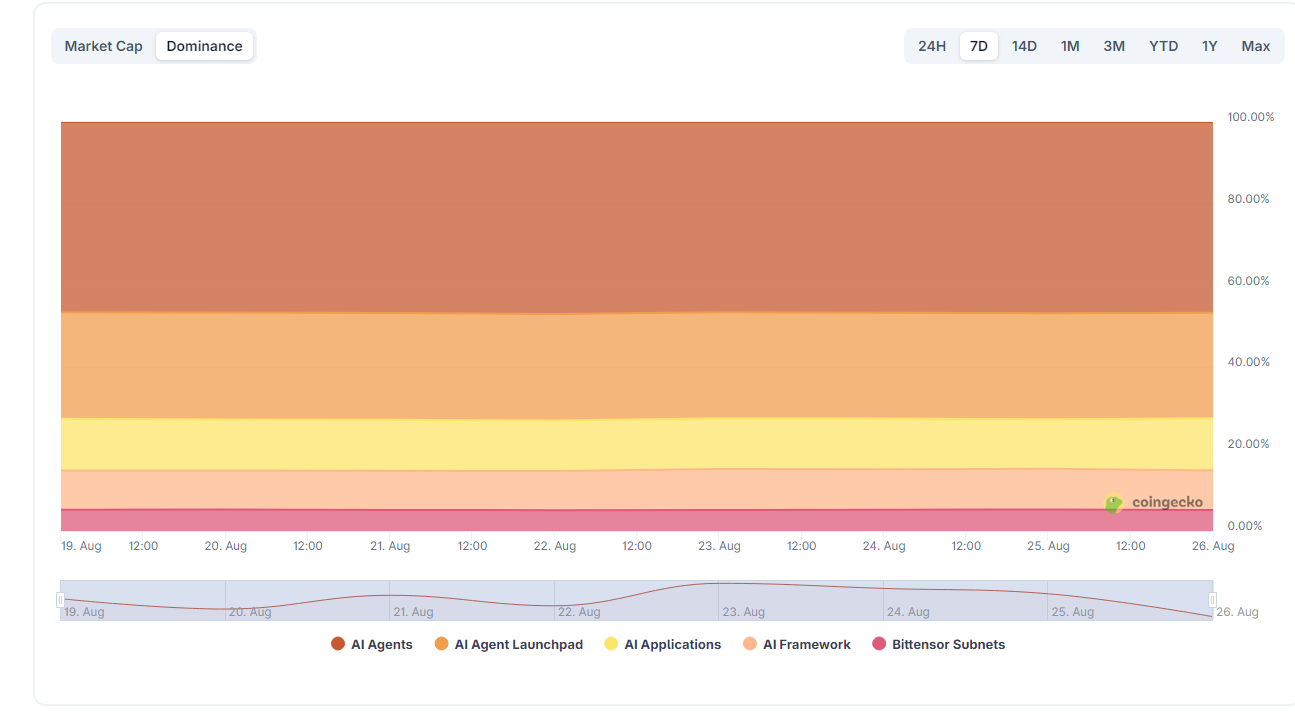Viewport: 1295px width, 714px height.
Task: Select the Max time range
Action: pyautogui.click(x=1255, y=45)
